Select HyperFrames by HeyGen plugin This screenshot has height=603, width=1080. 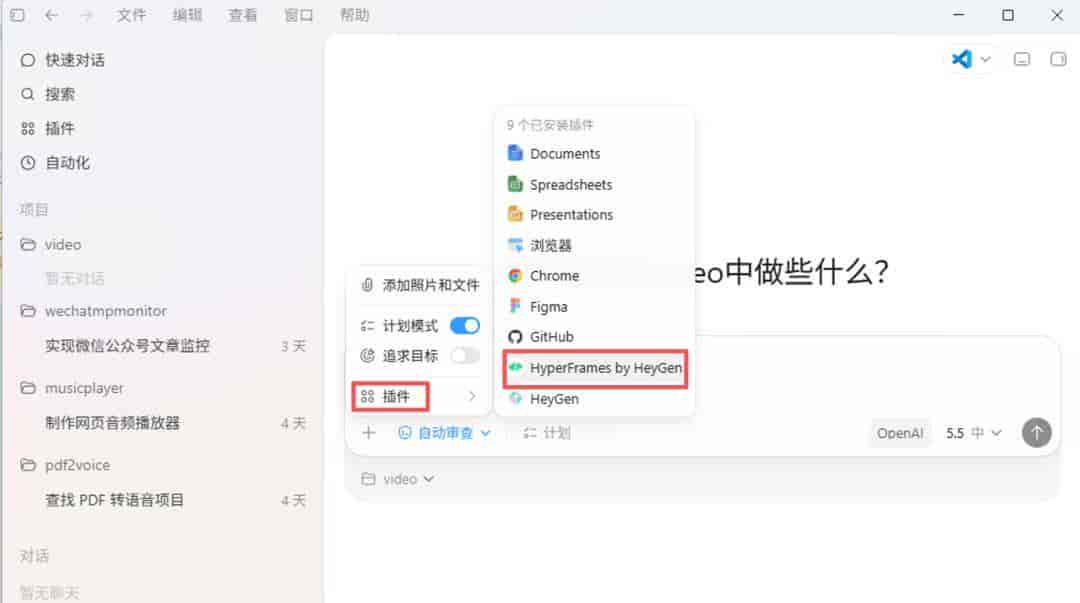[596, 368]
